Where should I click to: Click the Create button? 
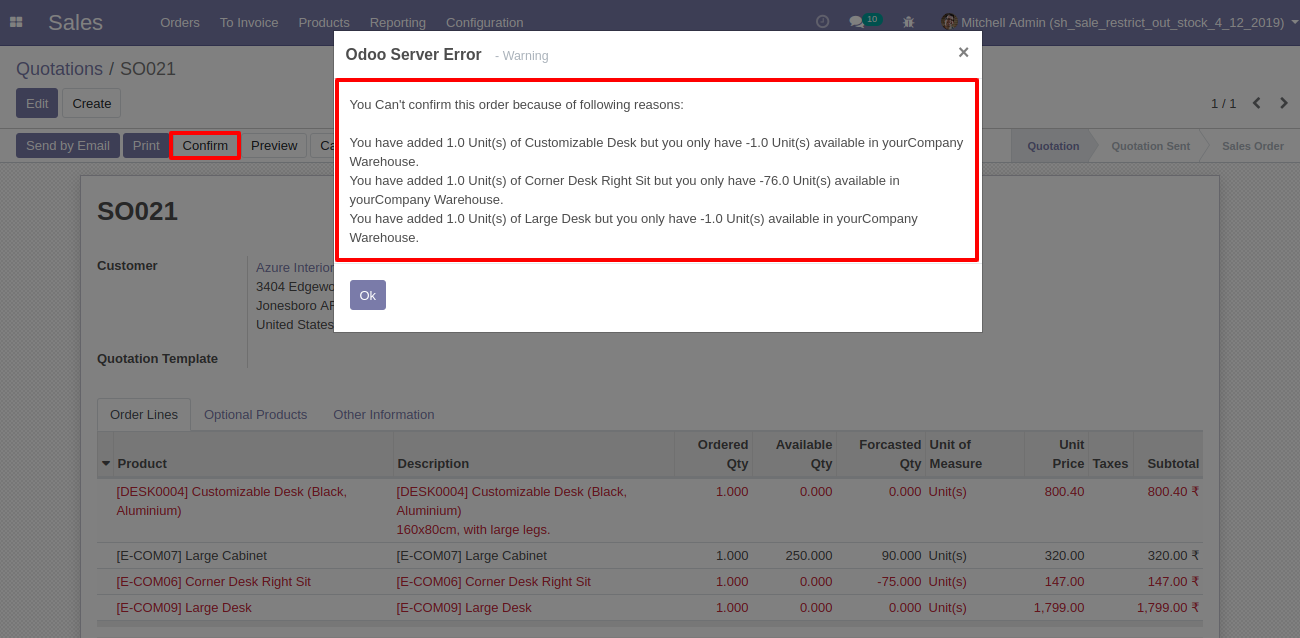92,103
